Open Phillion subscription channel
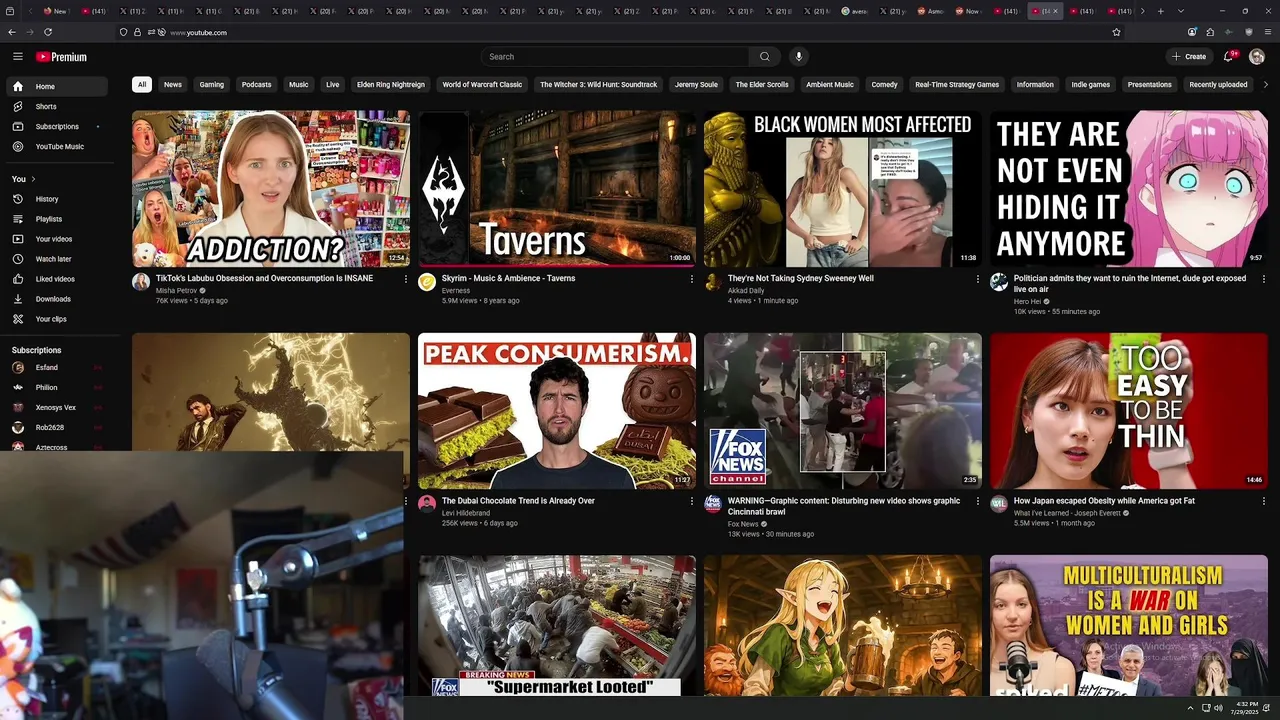The height and width of the screenshot is (720, 1280). point(55,388)
